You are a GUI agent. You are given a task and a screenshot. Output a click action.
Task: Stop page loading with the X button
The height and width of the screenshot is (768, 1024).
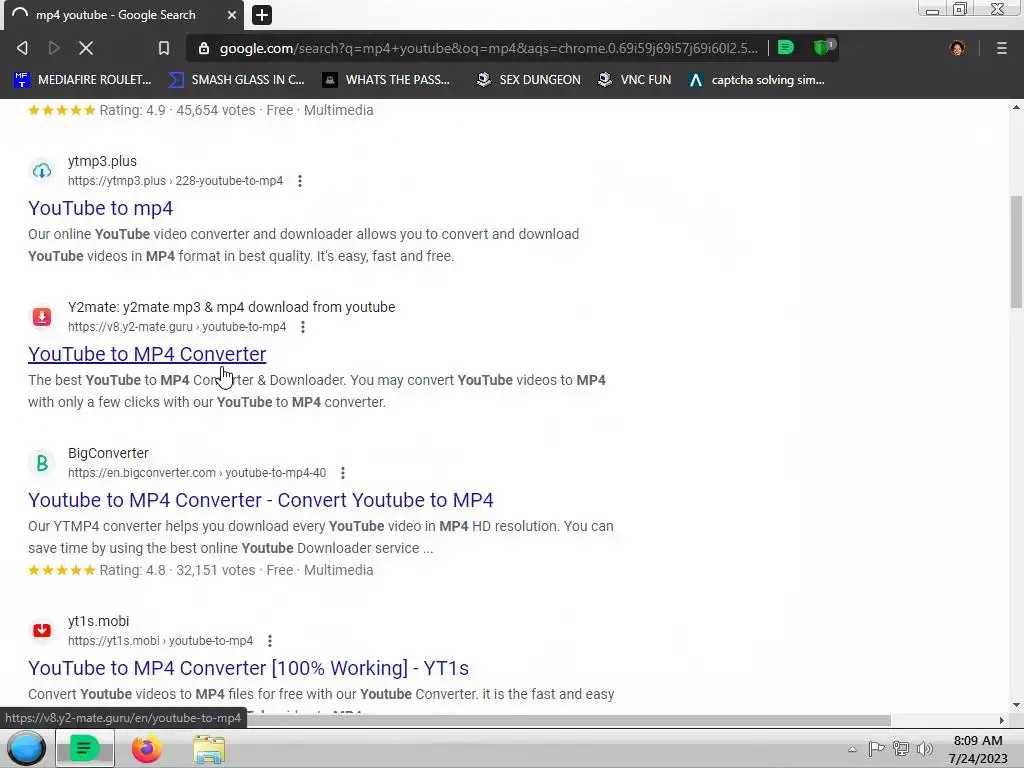(86, 48)
